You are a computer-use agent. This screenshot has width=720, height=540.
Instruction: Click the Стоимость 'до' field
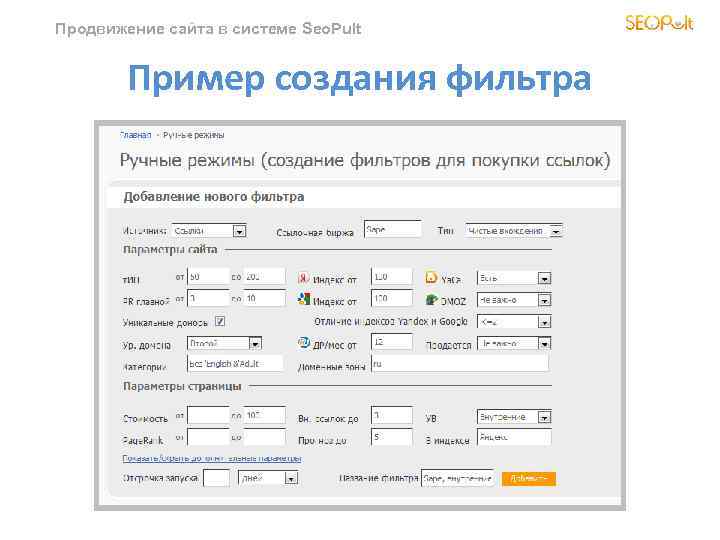[x=264, y=415]
